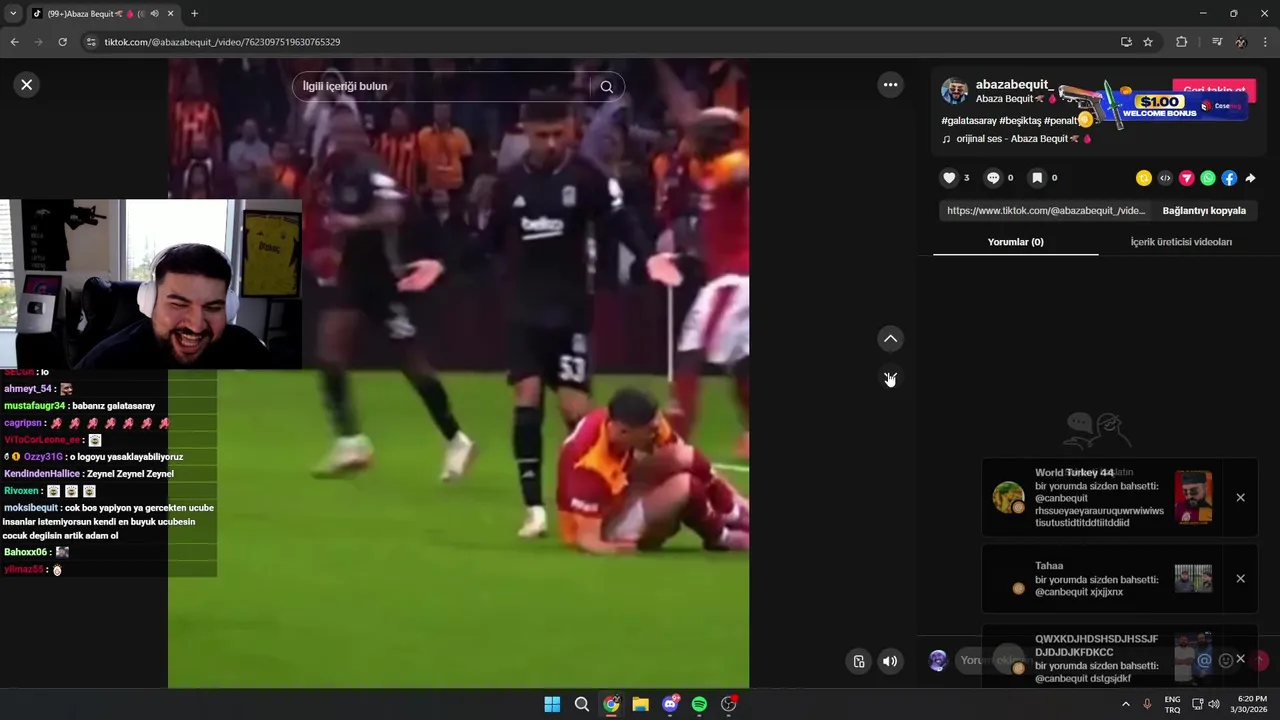
Task: Expand more share options arrow
Action: click(x=1250, y=178)
